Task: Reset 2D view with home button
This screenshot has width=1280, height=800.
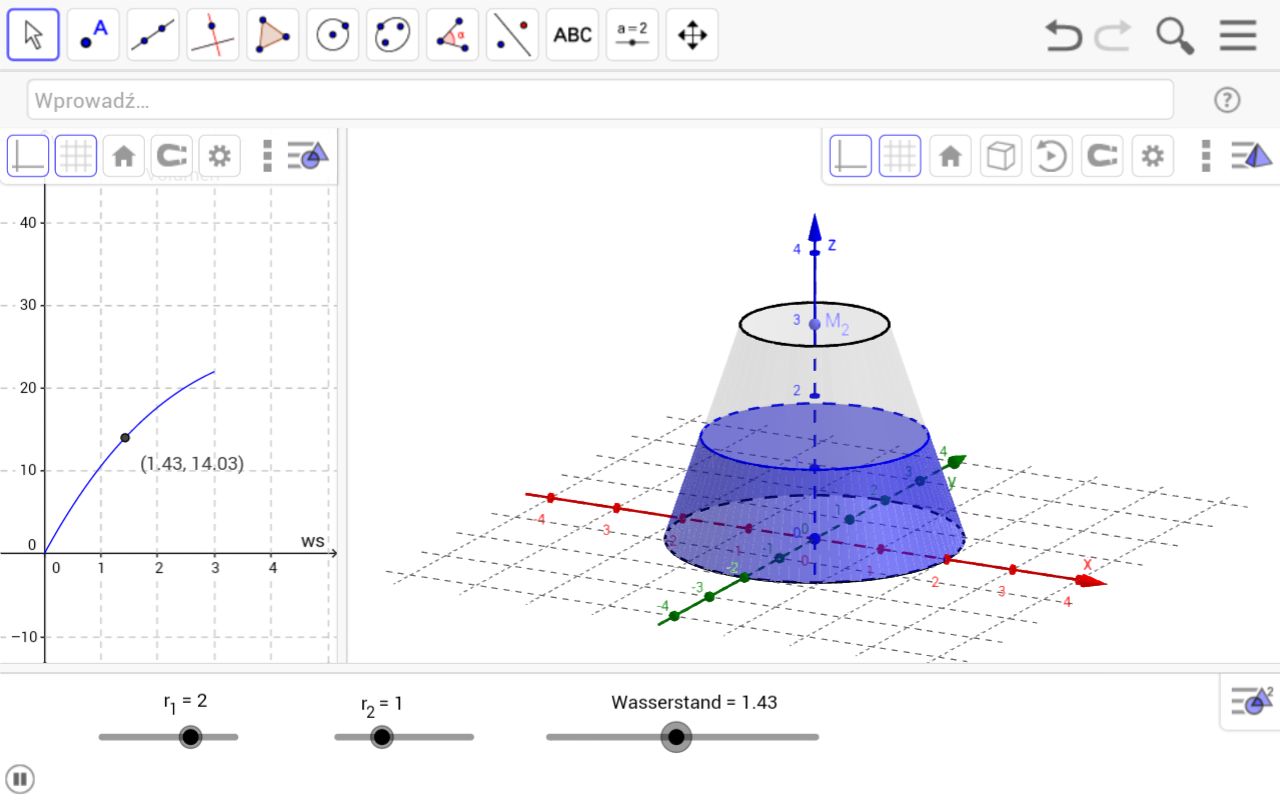Action: 124,156
